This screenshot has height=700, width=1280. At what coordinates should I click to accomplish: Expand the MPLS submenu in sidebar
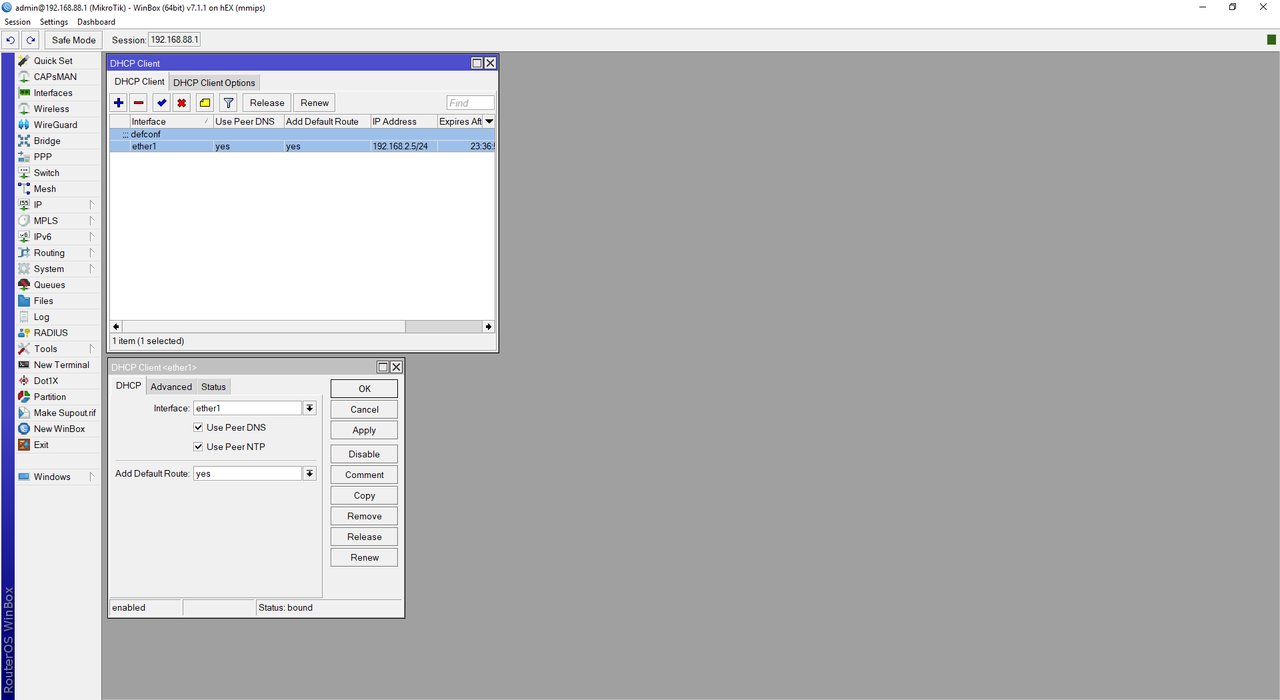pos(92,221)
